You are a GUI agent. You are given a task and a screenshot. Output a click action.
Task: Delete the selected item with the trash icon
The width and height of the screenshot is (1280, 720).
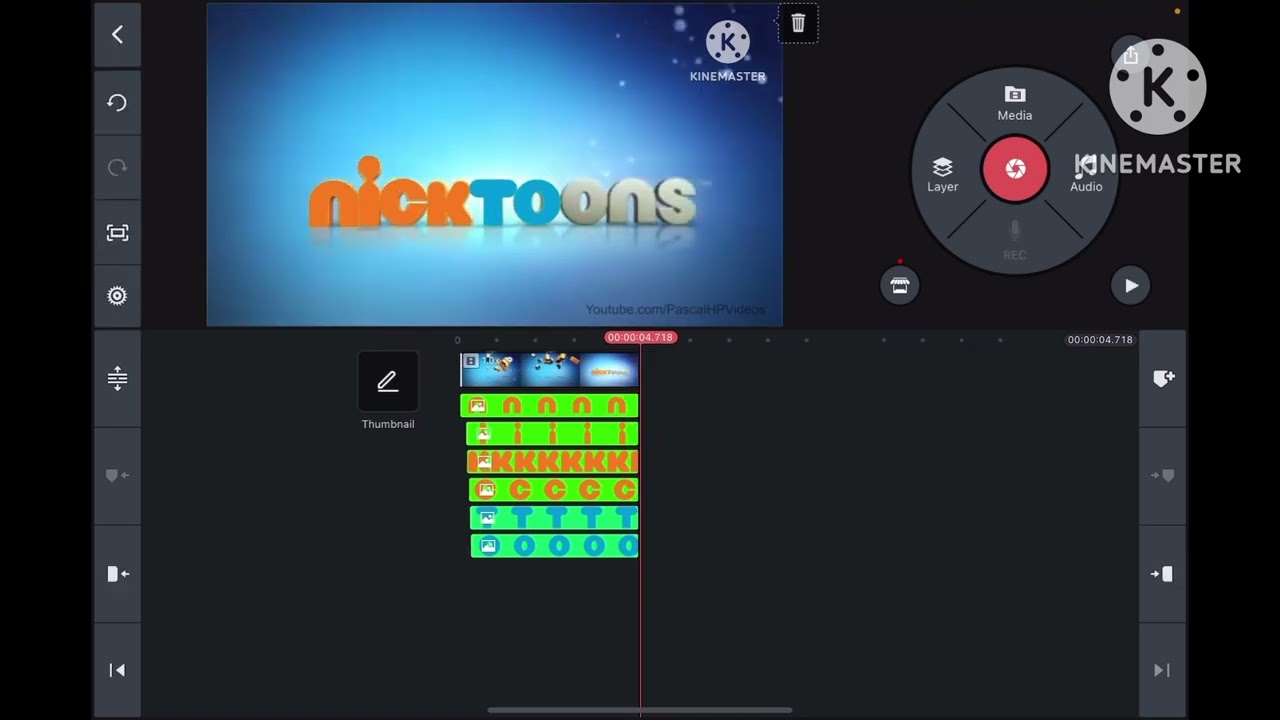(x=798, y=23)
